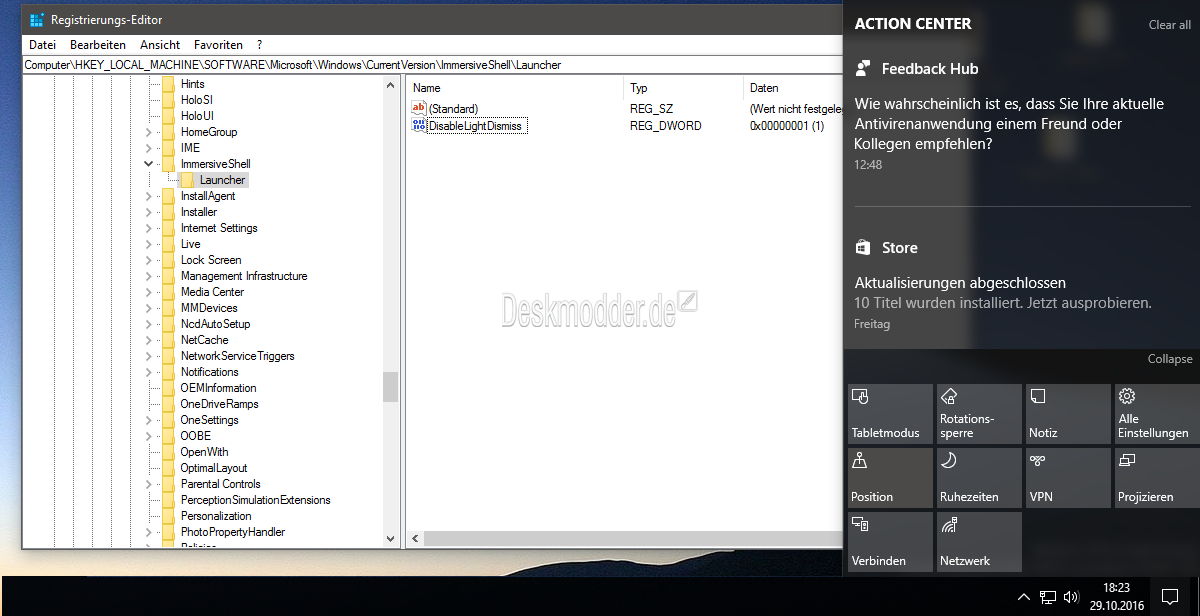The width and height of the screenshot is (1200, 616).
Task: Click the (Standard) string value icon
Action: 419,108
